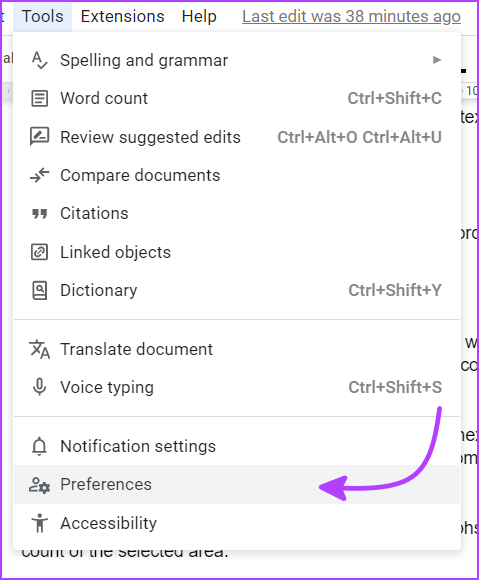
Task: Click the Voice typing microphone icon
Action: pos(39,387)
